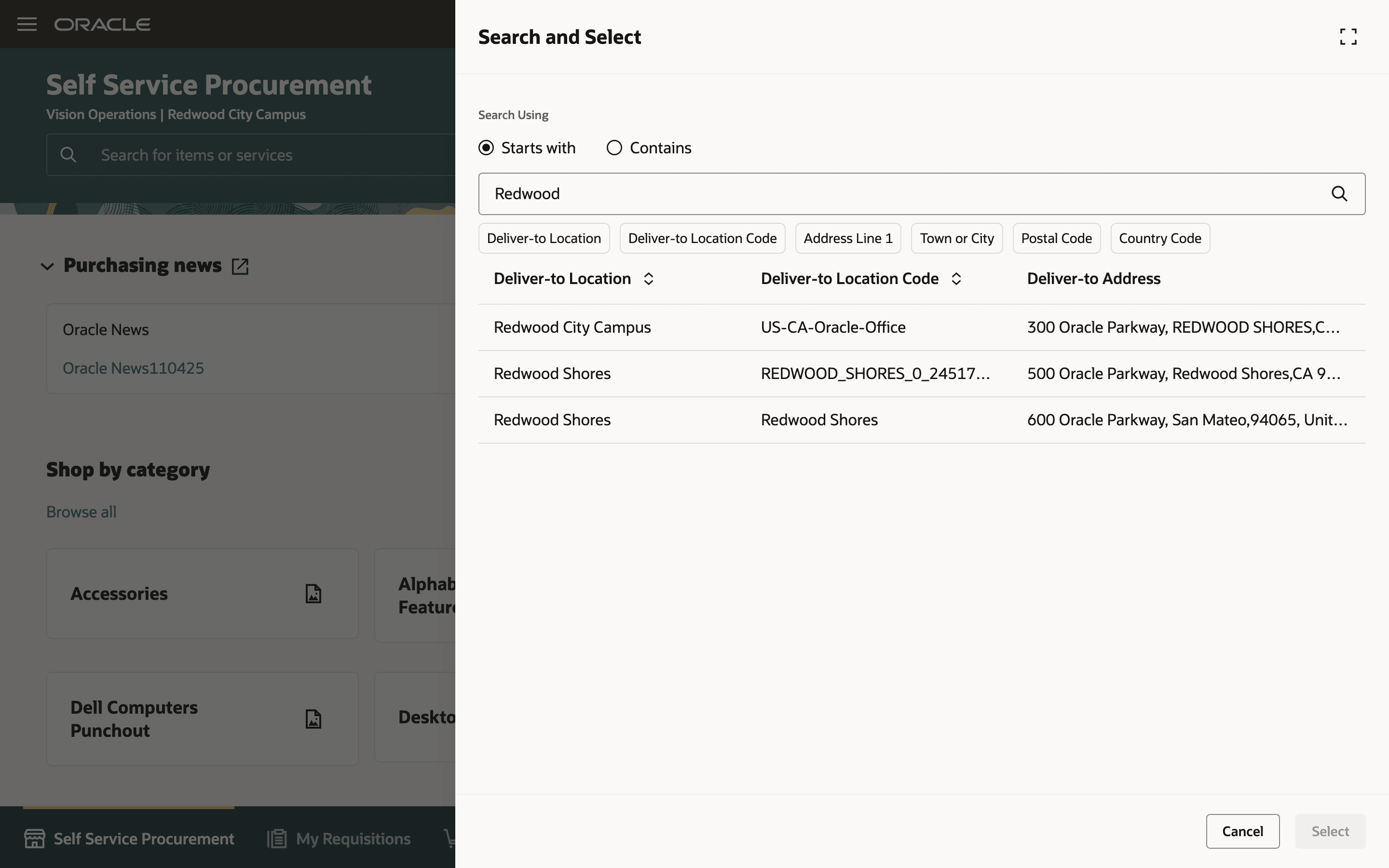Toggle the Postal Code filter chip

tap(1056, 238)
